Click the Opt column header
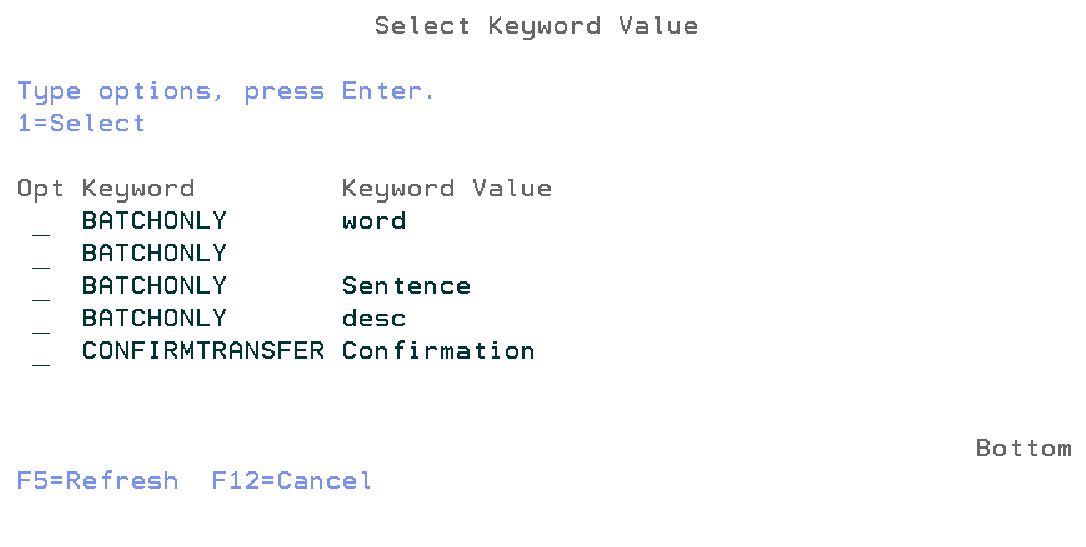The image size is (1086, 547). pos(40,189)
